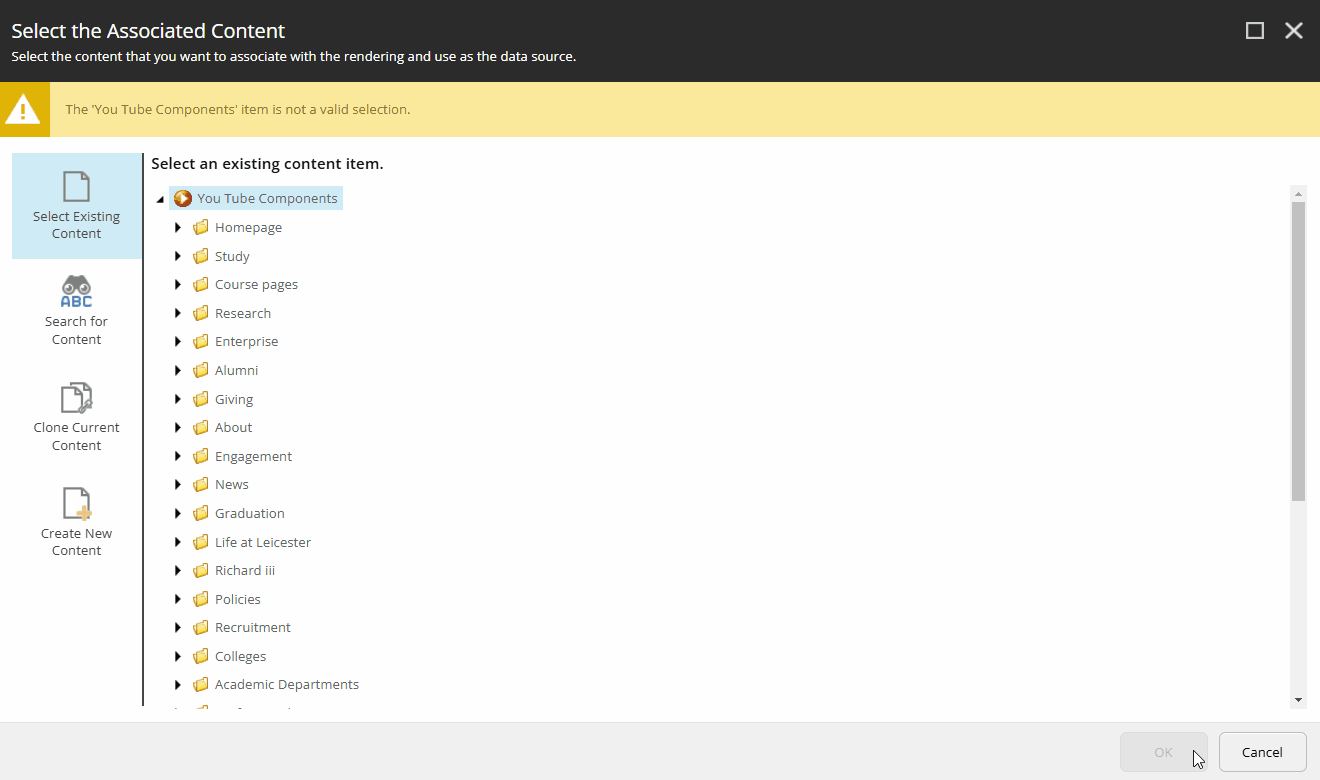Viewport: 1320px width, 780px height.
Task: Click the Select Existing Content document icon
Action: tap(76, 189)
